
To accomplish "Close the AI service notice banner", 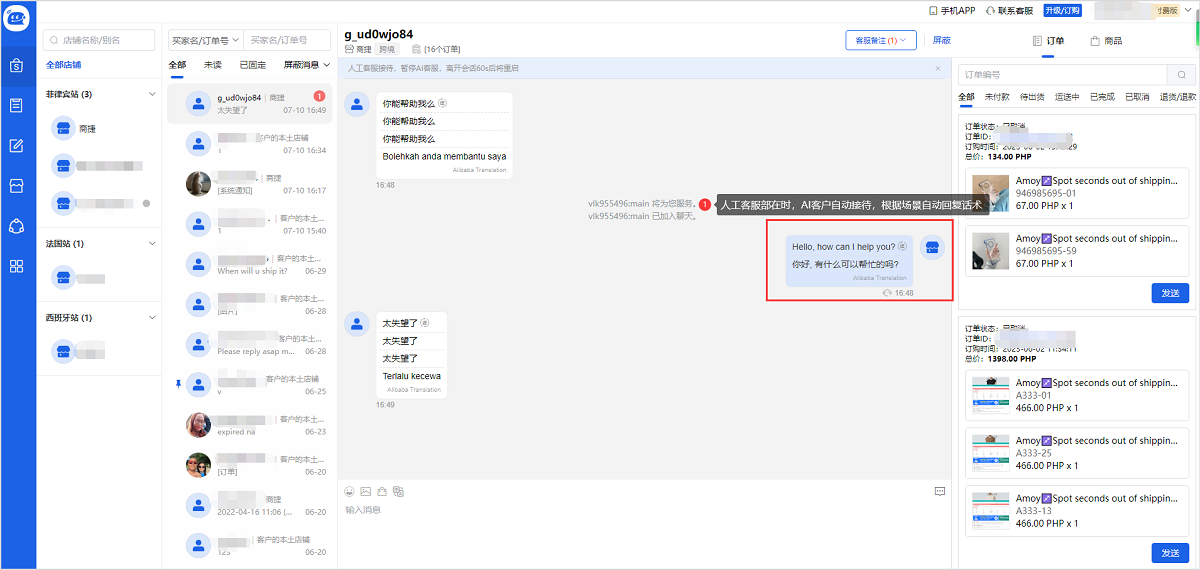I will 938,69.
